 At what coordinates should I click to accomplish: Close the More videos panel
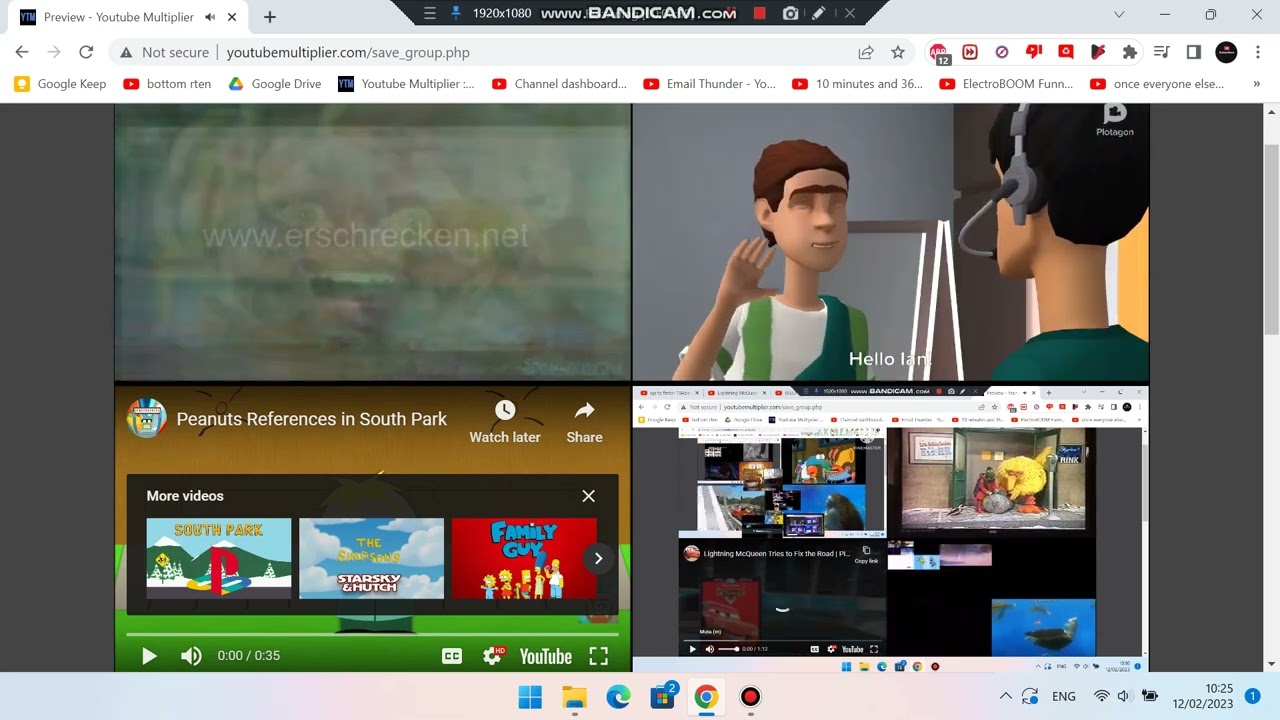[x=588, y=496]
